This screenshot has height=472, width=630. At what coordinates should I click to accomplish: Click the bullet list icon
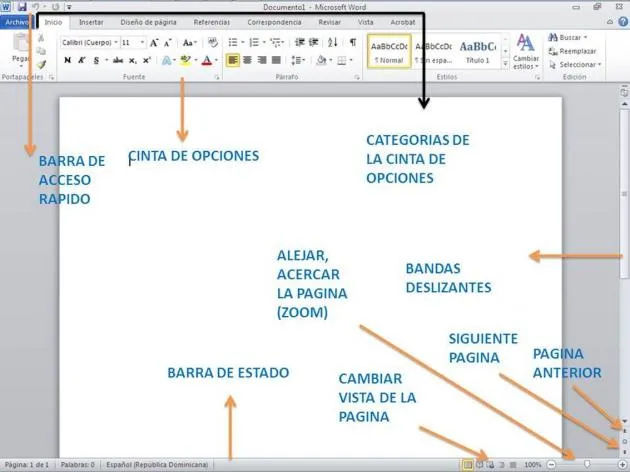tap(233, 42)
